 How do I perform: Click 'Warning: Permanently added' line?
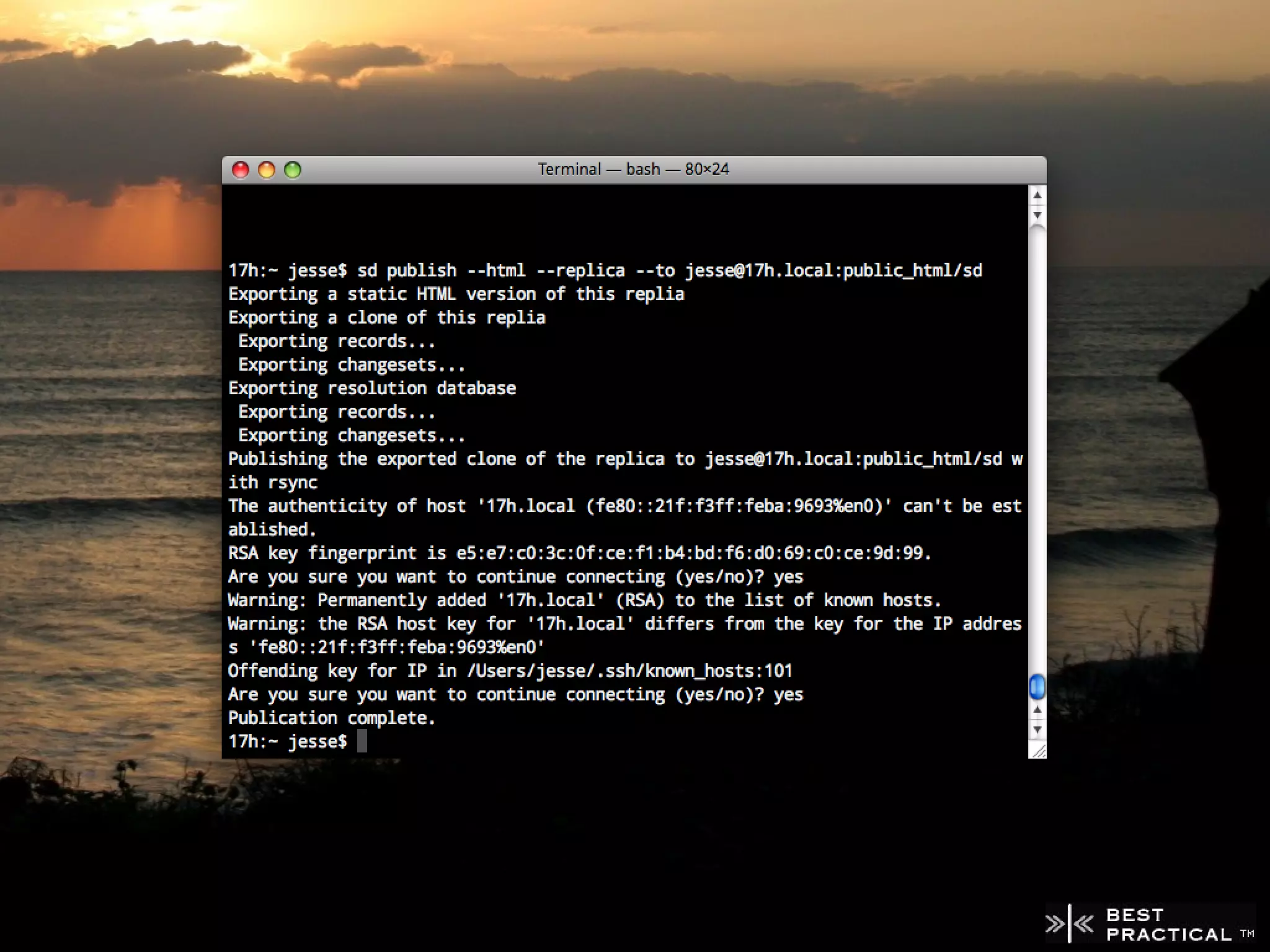click(584, 600)
